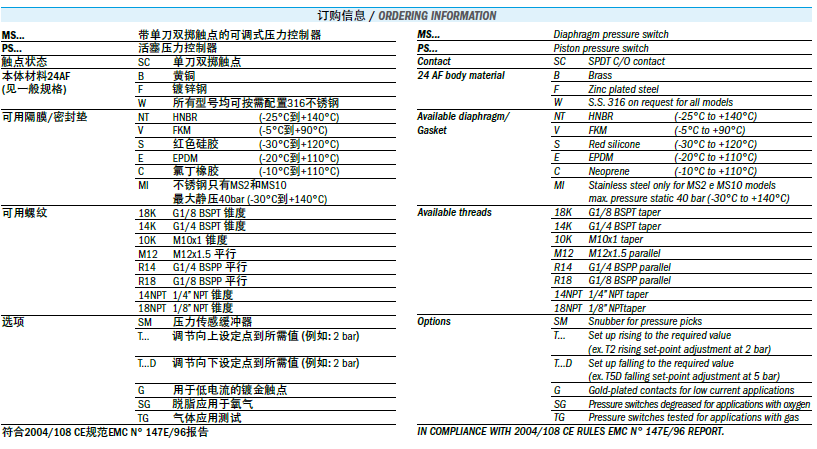Click the 'IN COMPLIANCE WITH 2004/108 CE RULES' footer
817x449 pixels.
570,431
